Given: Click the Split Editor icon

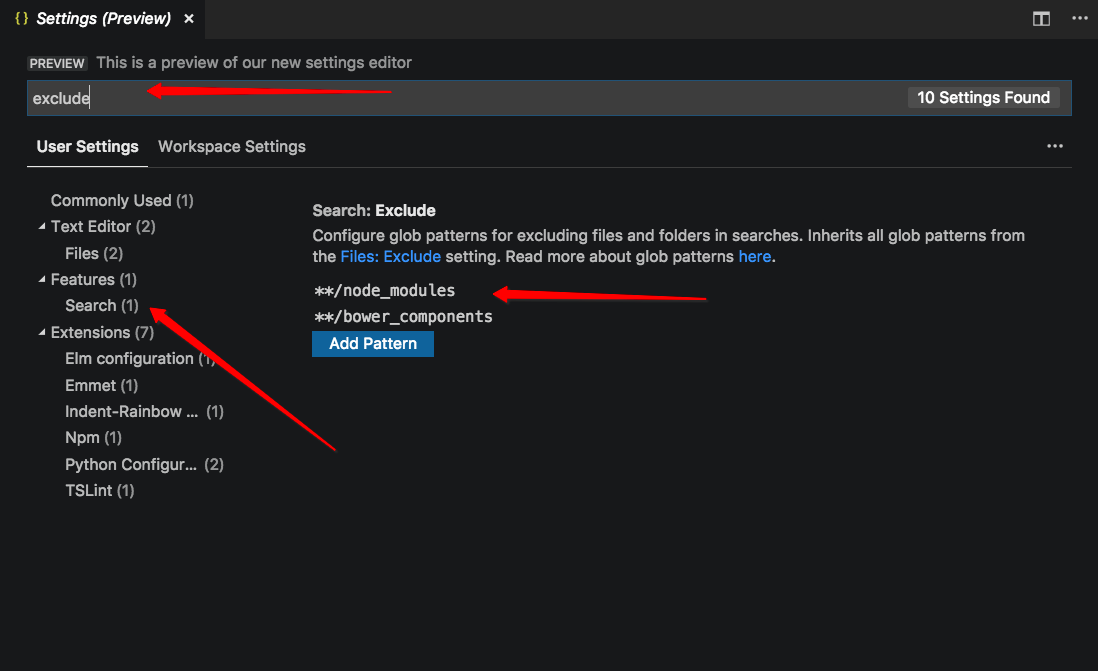Looking at the screenshot, I should 1041,18.
